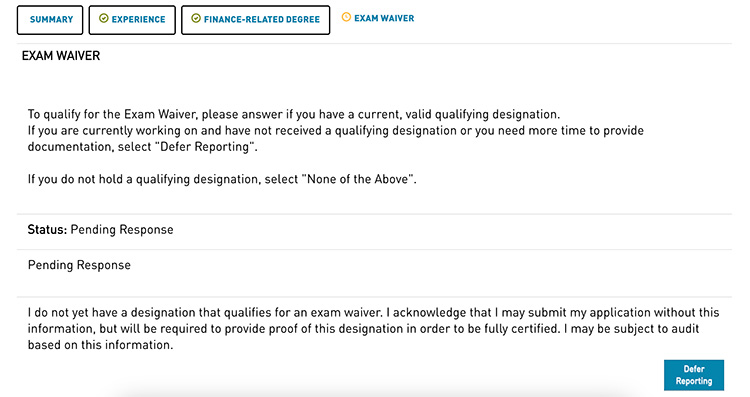The image size is (750, 397).
Task: Click the 'If you are currently working on' sentence
Action: click(335, 139)
